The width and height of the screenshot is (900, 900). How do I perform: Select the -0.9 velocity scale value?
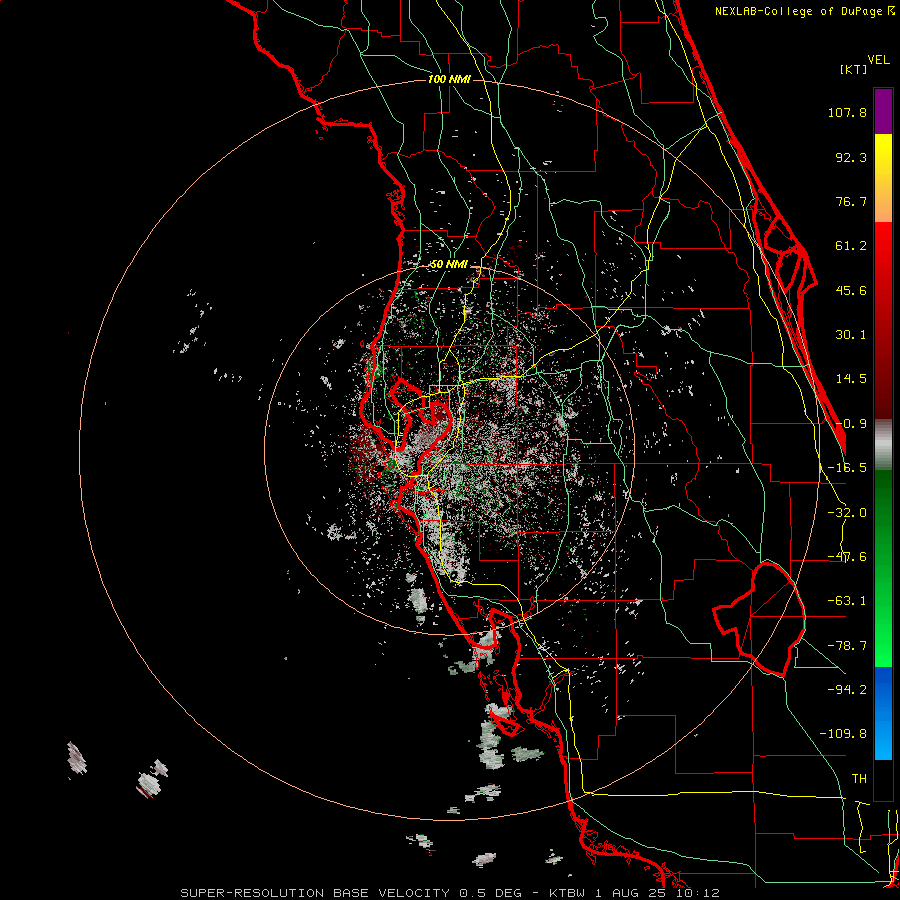coord(851,424)
